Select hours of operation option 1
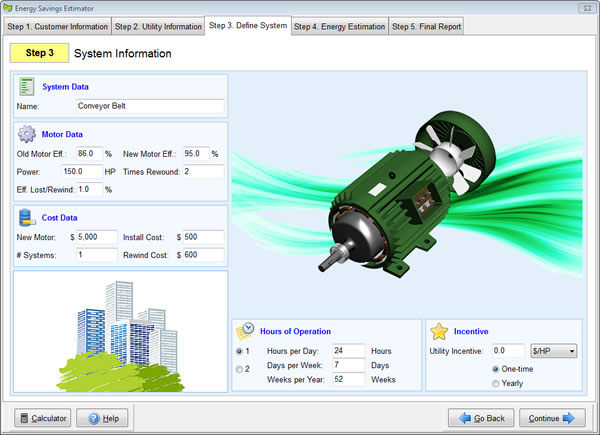This screenshot has width=600, height=435. (239, 351)
